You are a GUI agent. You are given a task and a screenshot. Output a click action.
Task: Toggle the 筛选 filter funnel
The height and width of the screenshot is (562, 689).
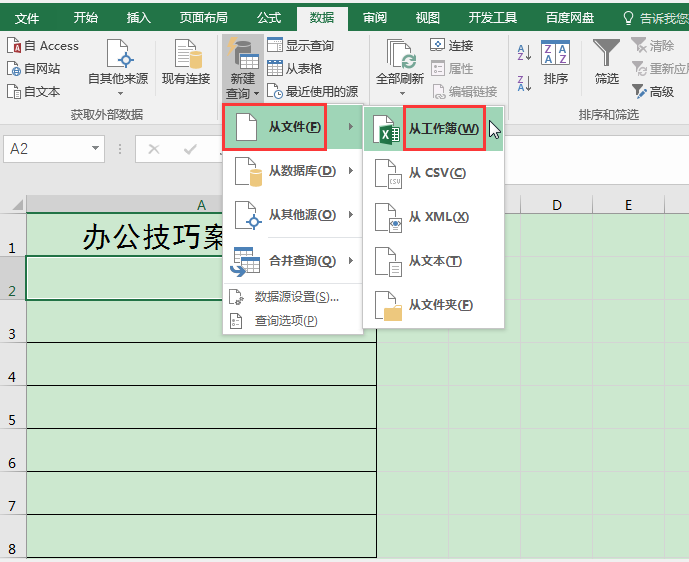point(606,62)
